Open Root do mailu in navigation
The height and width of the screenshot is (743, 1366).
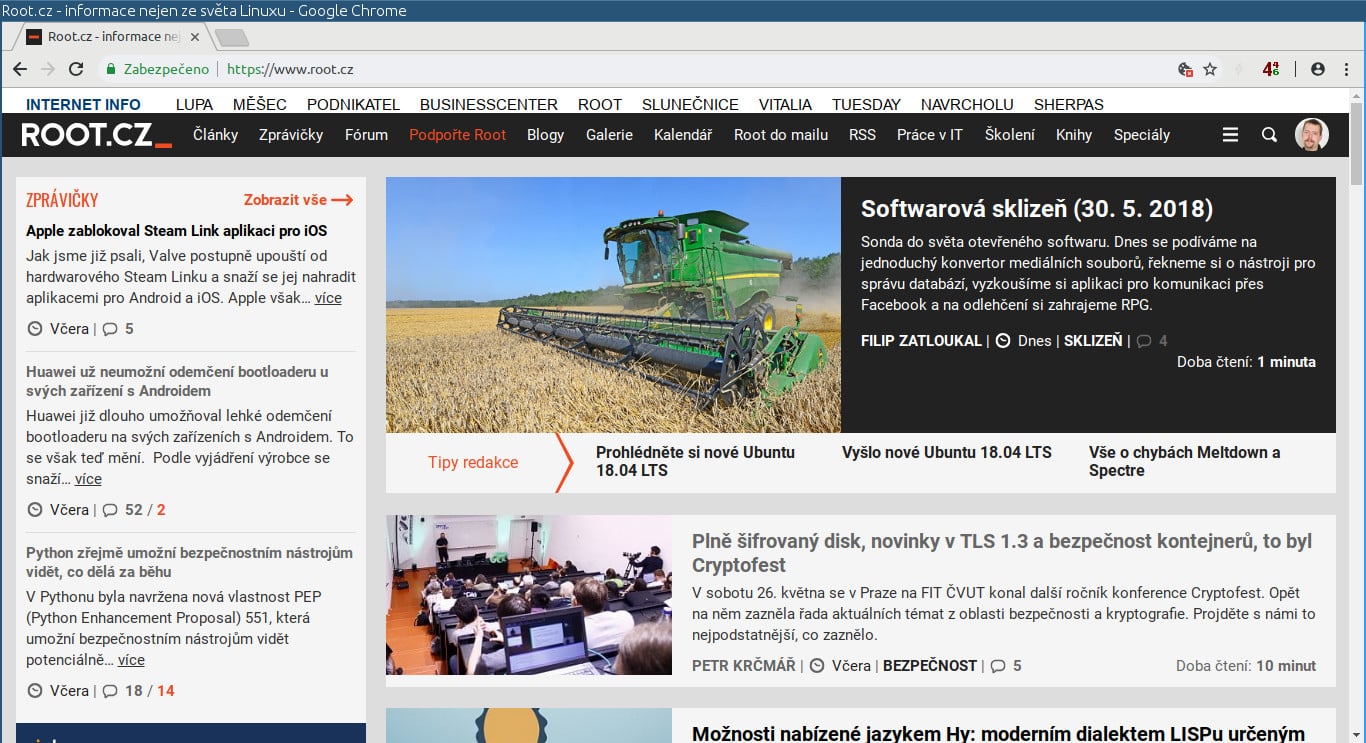tap(781, 135)
